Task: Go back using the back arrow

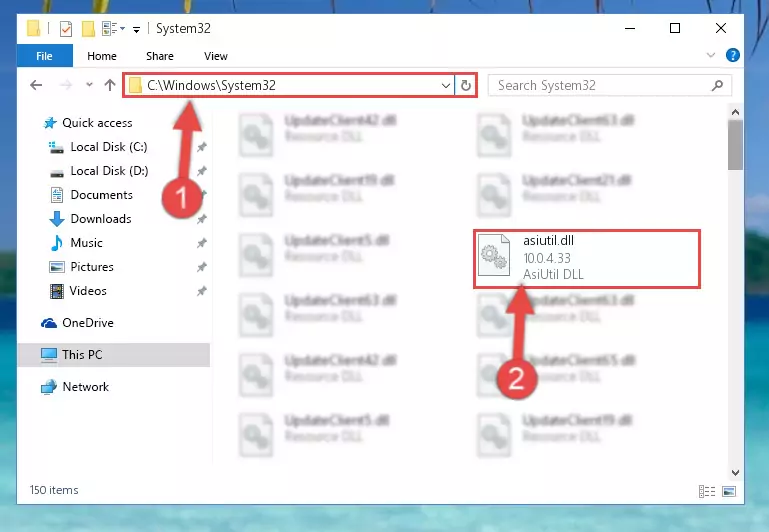Action: 36,85
